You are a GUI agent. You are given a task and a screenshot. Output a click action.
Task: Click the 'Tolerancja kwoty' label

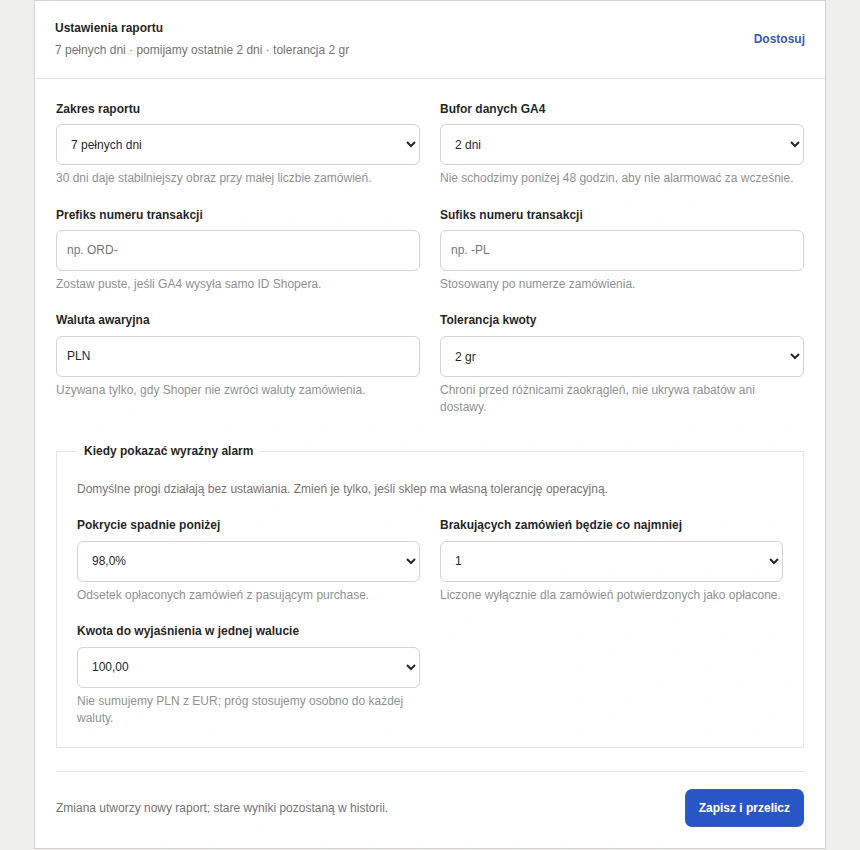coord(488,320)
